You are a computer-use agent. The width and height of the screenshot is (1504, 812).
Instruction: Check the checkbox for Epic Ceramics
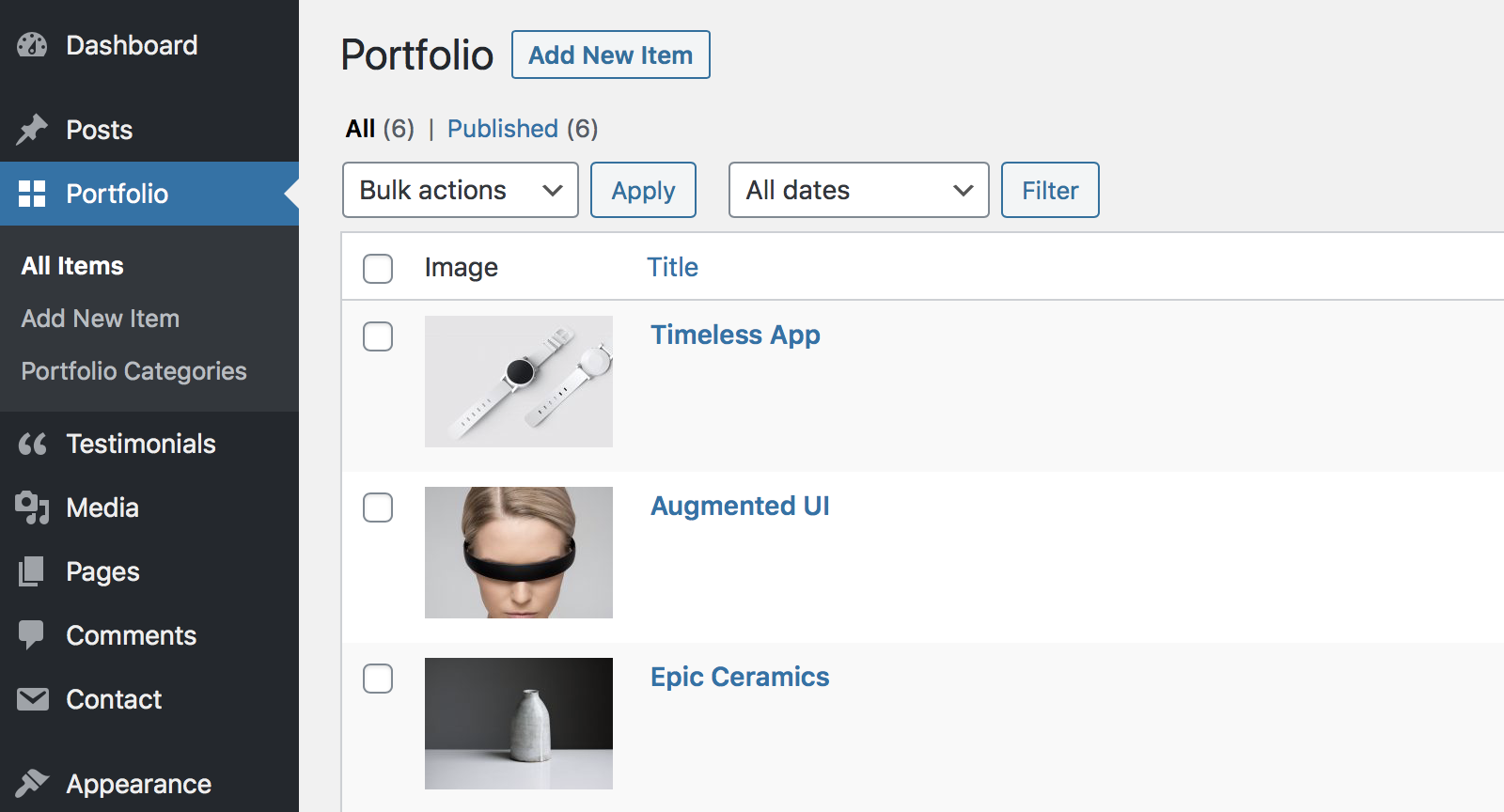(x=377, y=679)
